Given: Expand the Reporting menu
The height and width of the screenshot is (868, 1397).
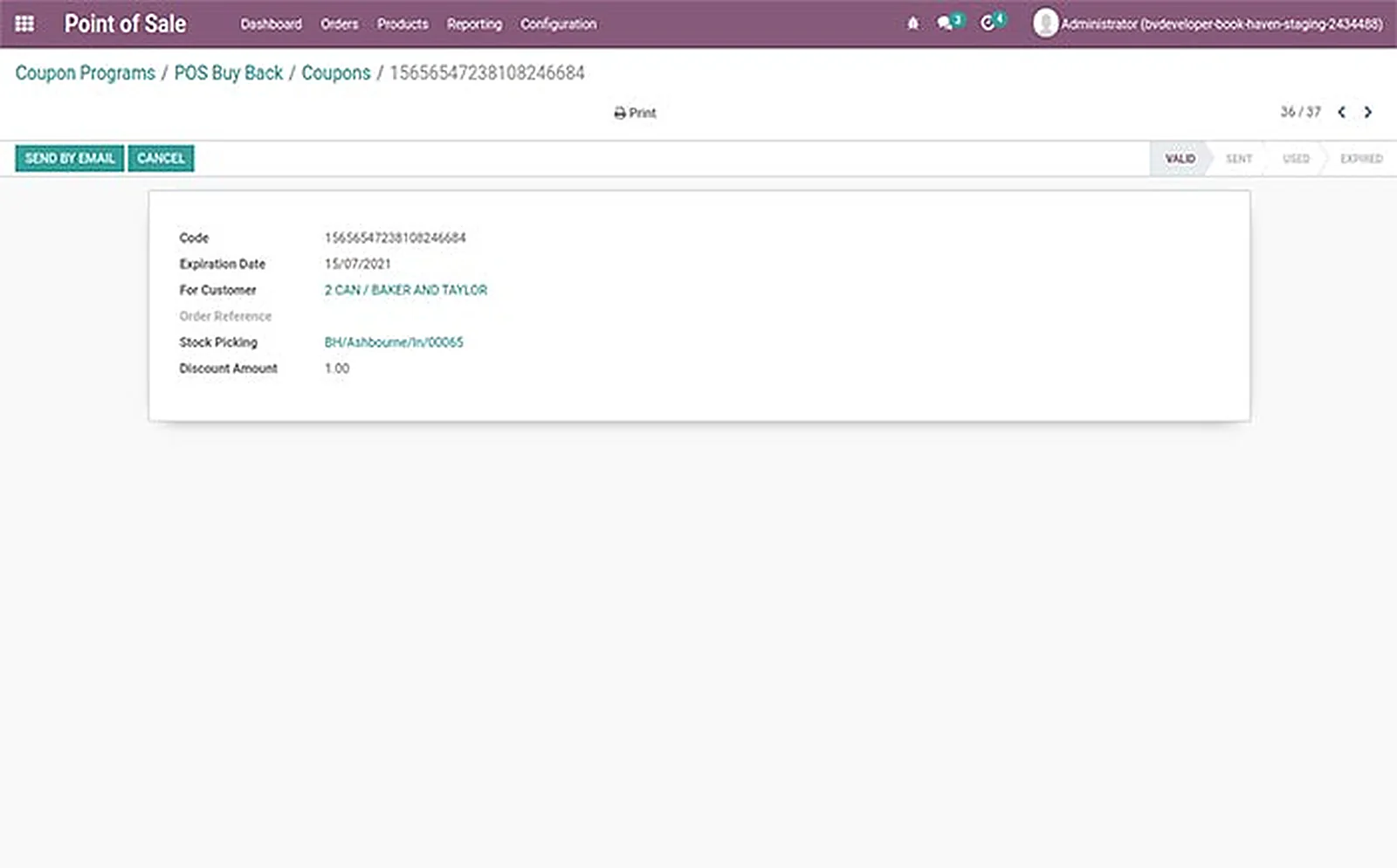Looking at the screenshot, I should (x=474, y=24).
